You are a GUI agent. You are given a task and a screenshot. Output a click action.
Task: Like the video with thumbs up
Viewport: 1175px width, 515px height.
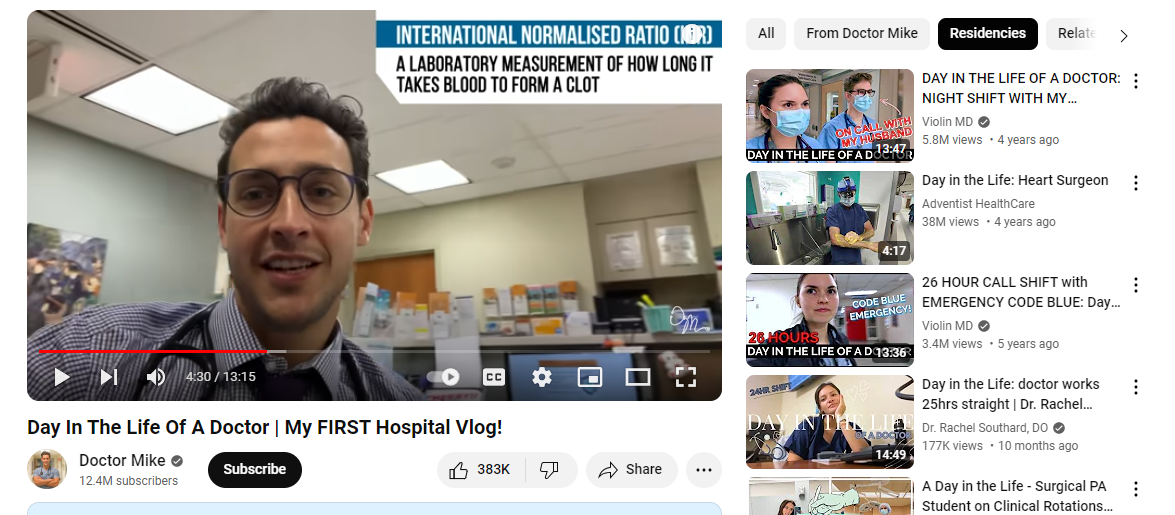(x=482, y=470)
